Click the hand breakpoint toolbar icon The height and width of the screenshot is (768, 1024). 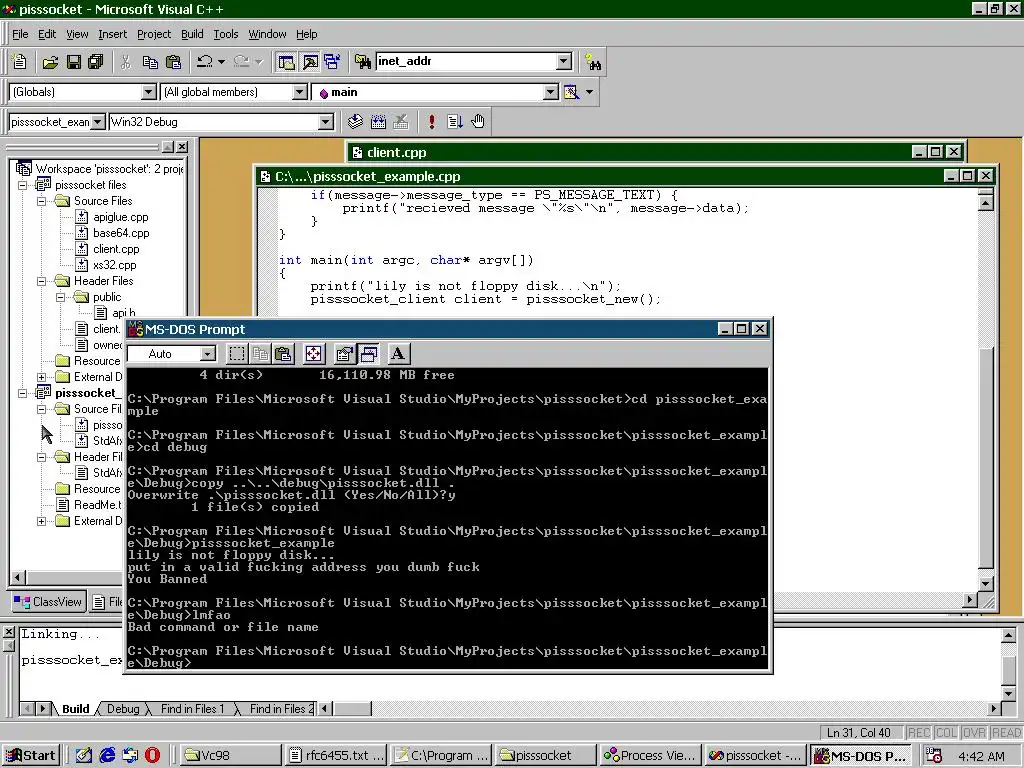(x=478, y=121)
